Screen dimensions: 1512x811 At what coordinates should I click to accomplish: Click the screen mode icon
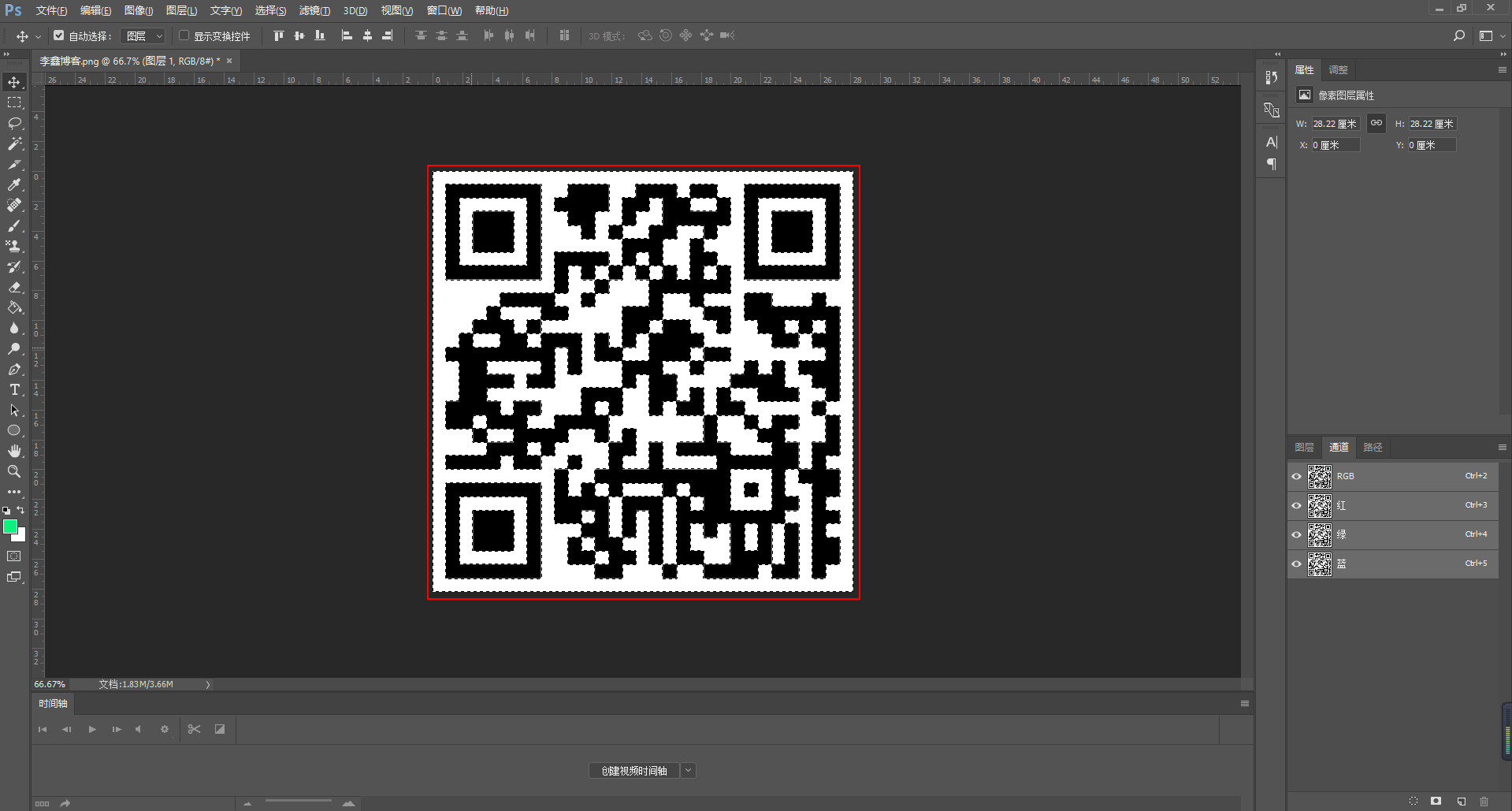(14, 577)
